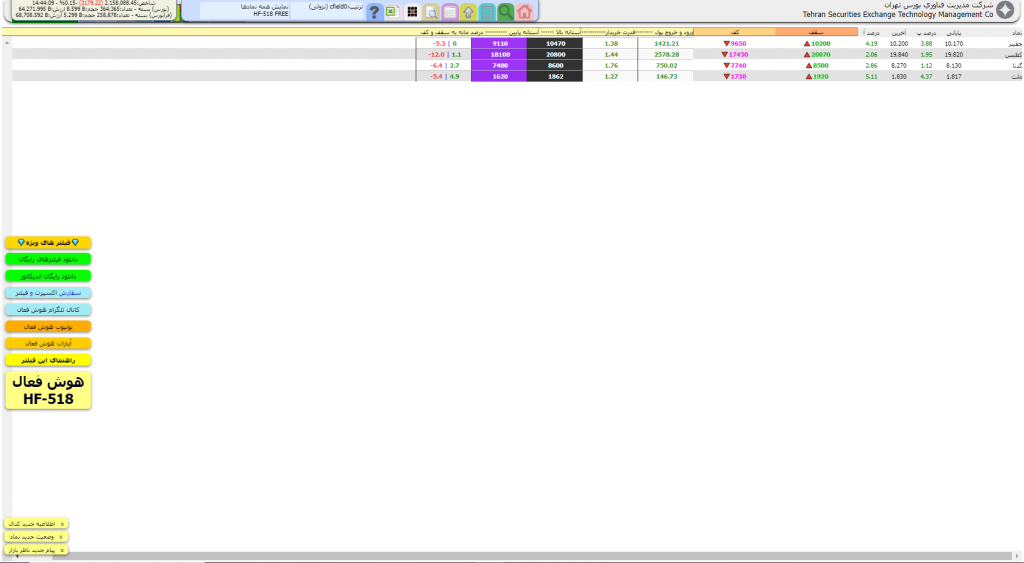Click the teal list view icon

(487, 11)
